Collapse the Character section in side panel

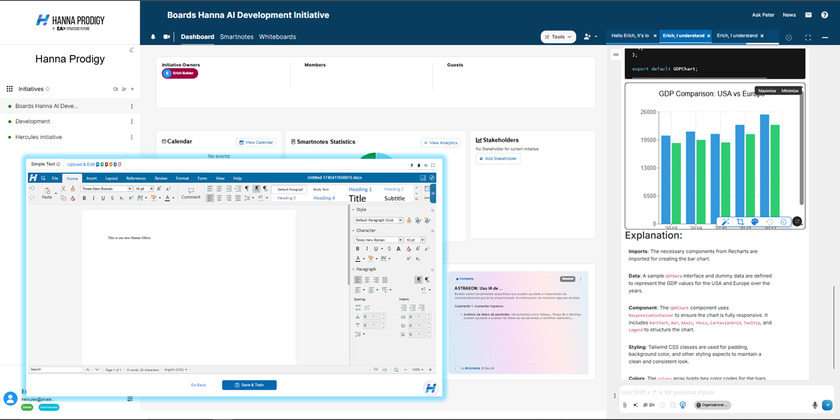353,230
